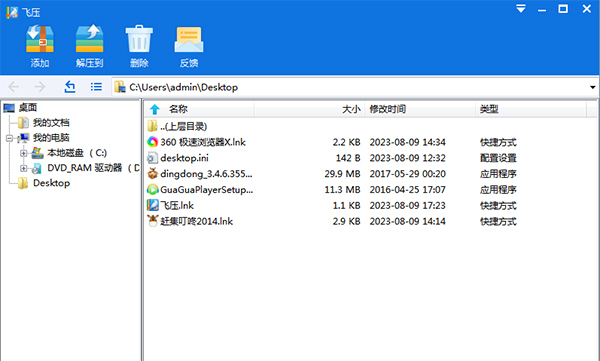Image resolution: width=600 pixels, height=361 pixels.
Task: Toggle the list view mode icon
Action: click(96, 87)
